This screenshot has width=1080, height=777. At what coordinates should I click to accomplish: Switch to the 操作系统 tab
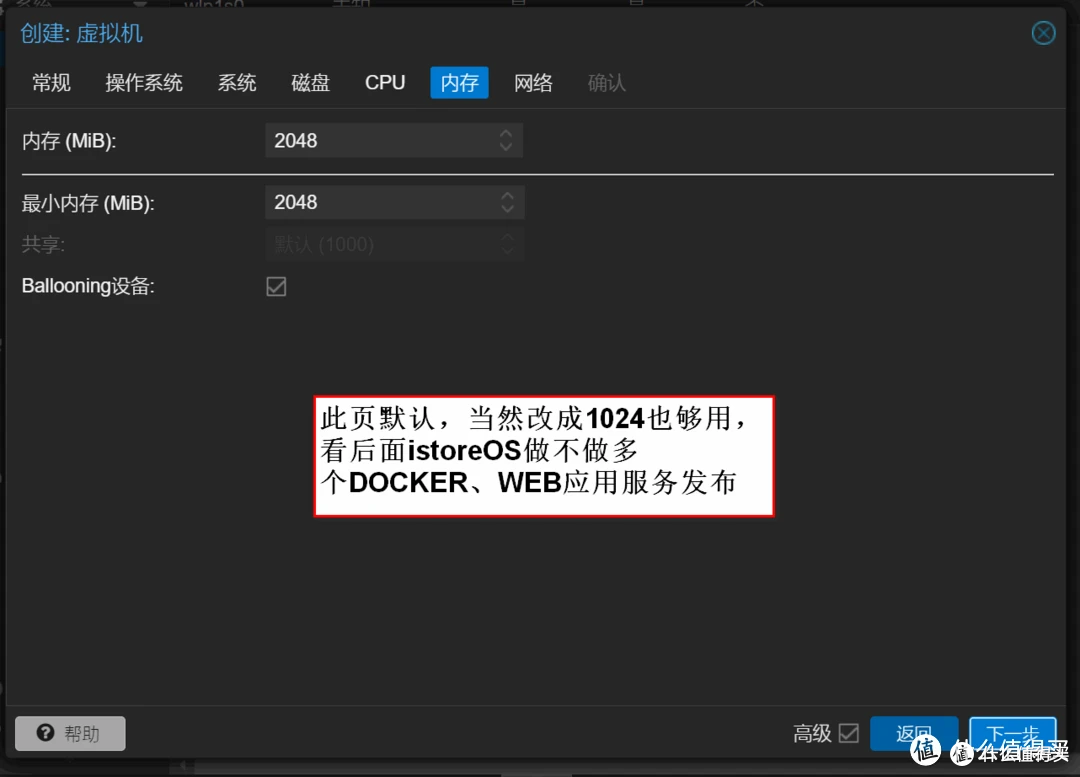pos(144,83)
